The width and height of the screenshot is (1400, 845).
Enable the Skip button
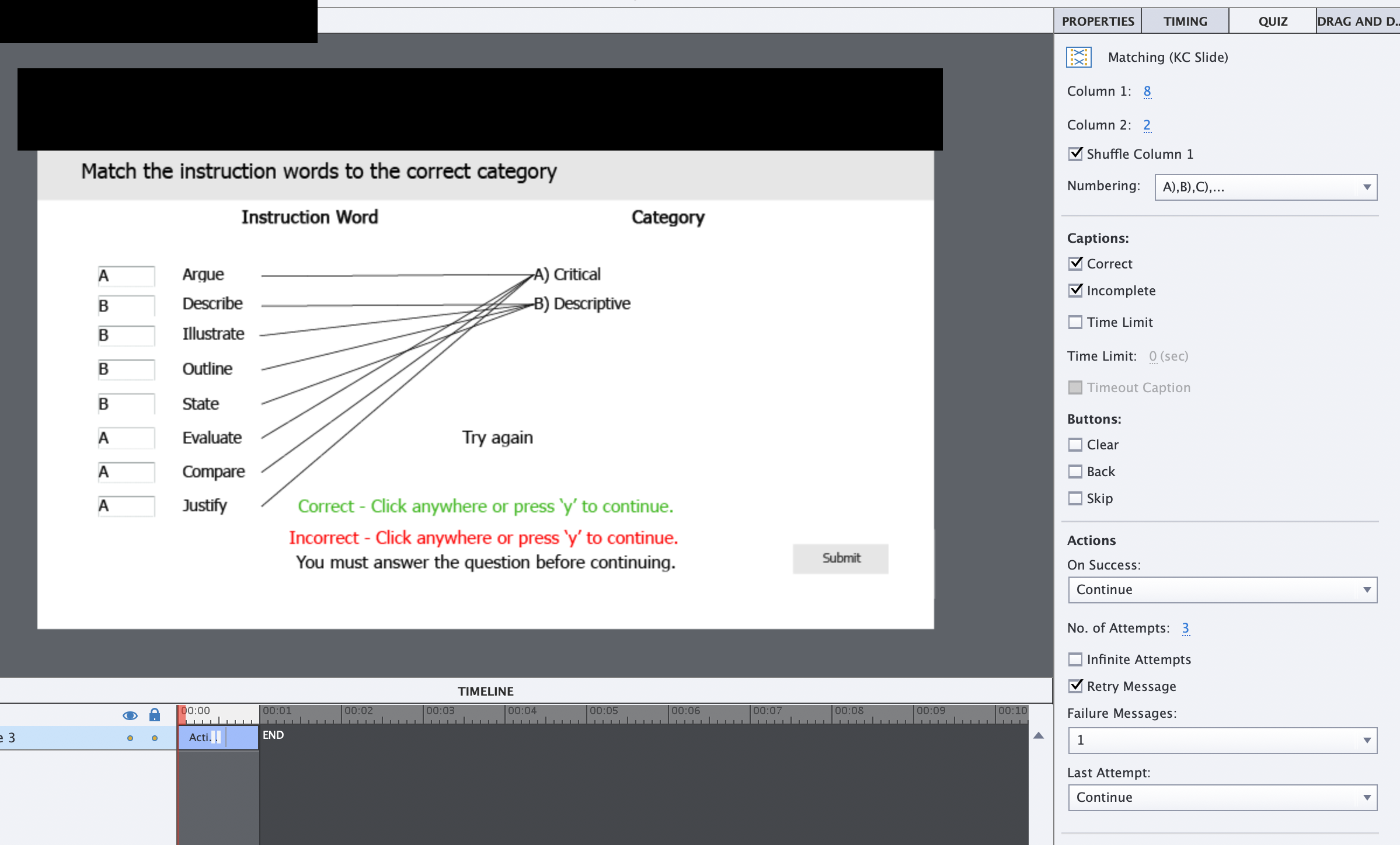[x=1075, y=498]
